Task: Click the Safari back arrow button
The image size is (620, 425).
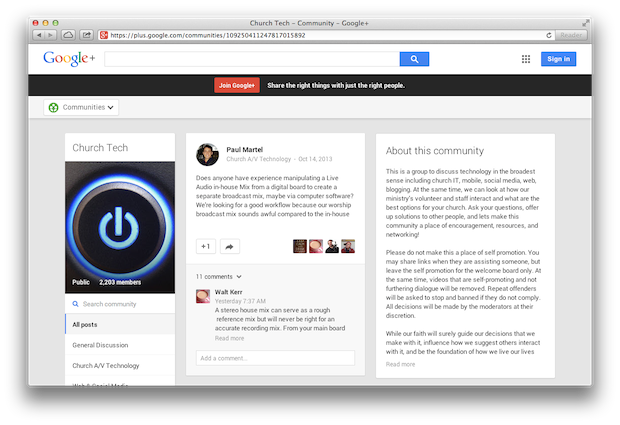Action: 39,35
